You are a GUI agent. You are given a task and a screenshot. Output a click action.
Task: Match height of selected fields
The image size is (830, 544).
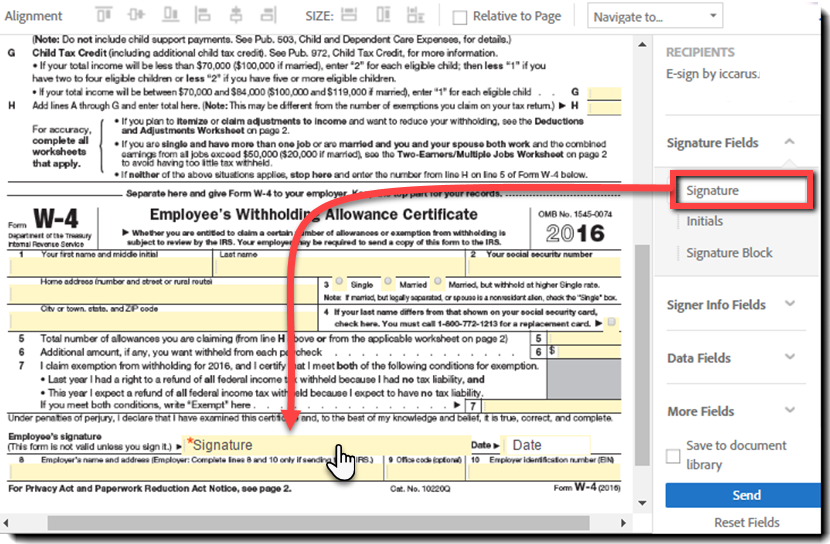pyautogui.click(x=383, y=15)
